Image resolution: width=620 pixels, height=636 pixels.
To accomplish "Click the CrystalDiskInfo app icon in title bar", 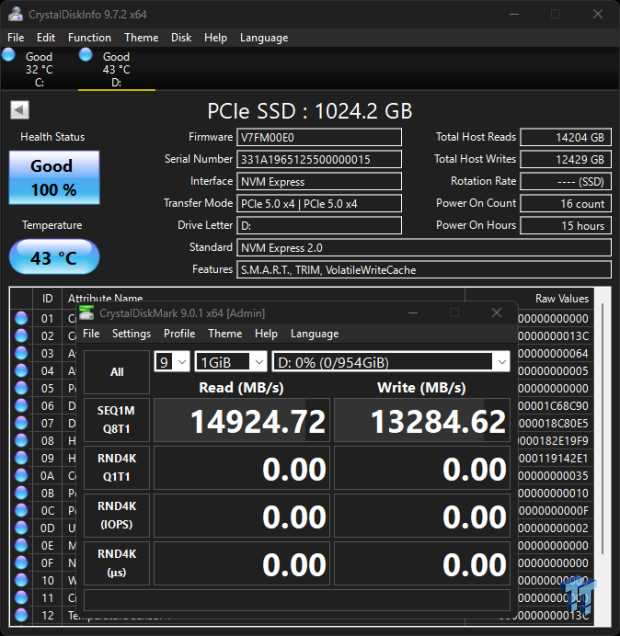I will pos(15,14).
